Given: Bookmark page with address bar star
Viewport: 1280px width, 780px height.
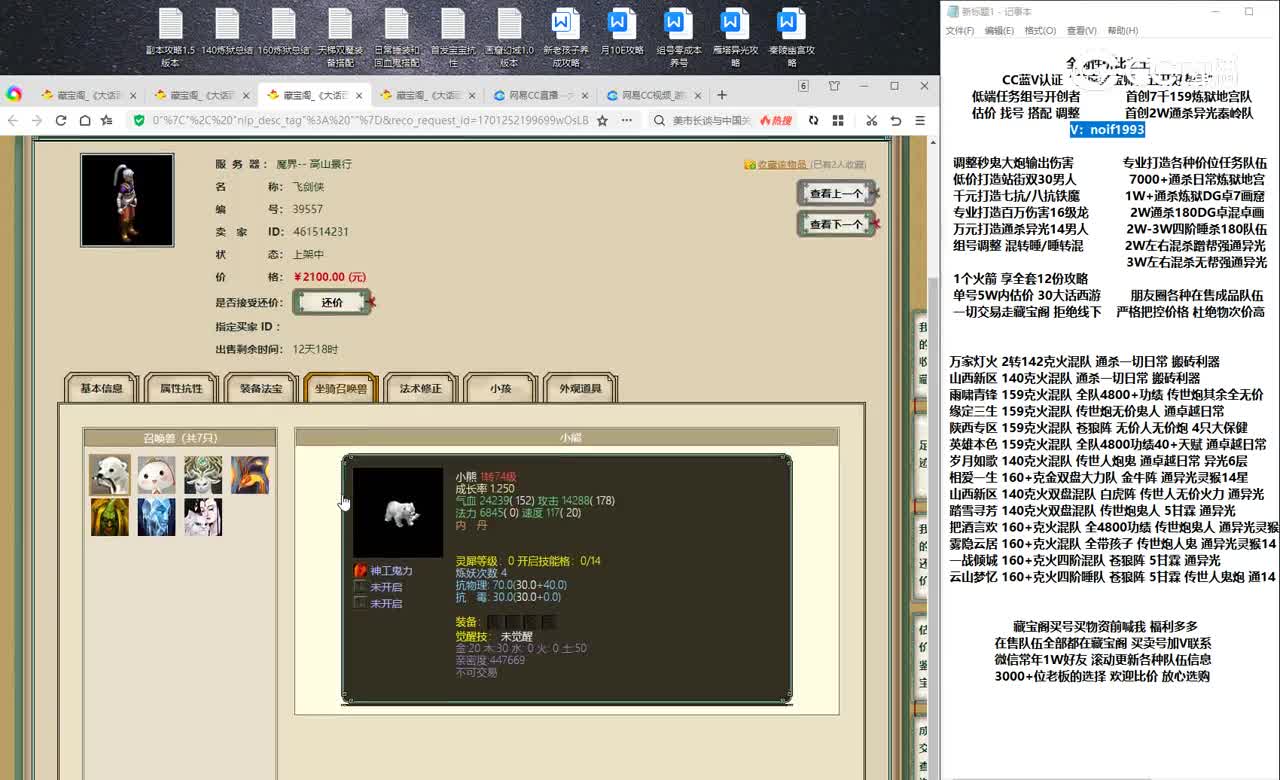Looking at the screenshot, I should click(x=602, y=120).
